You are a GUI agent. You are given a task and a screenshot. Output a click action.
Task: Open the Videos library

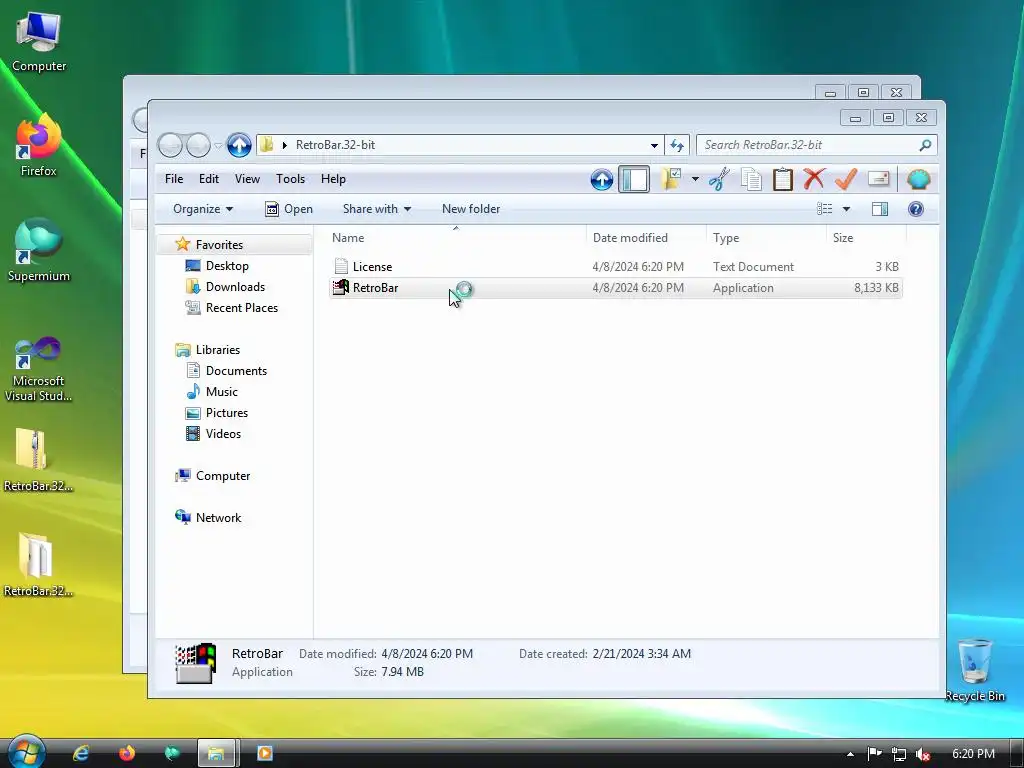[223, 434]
